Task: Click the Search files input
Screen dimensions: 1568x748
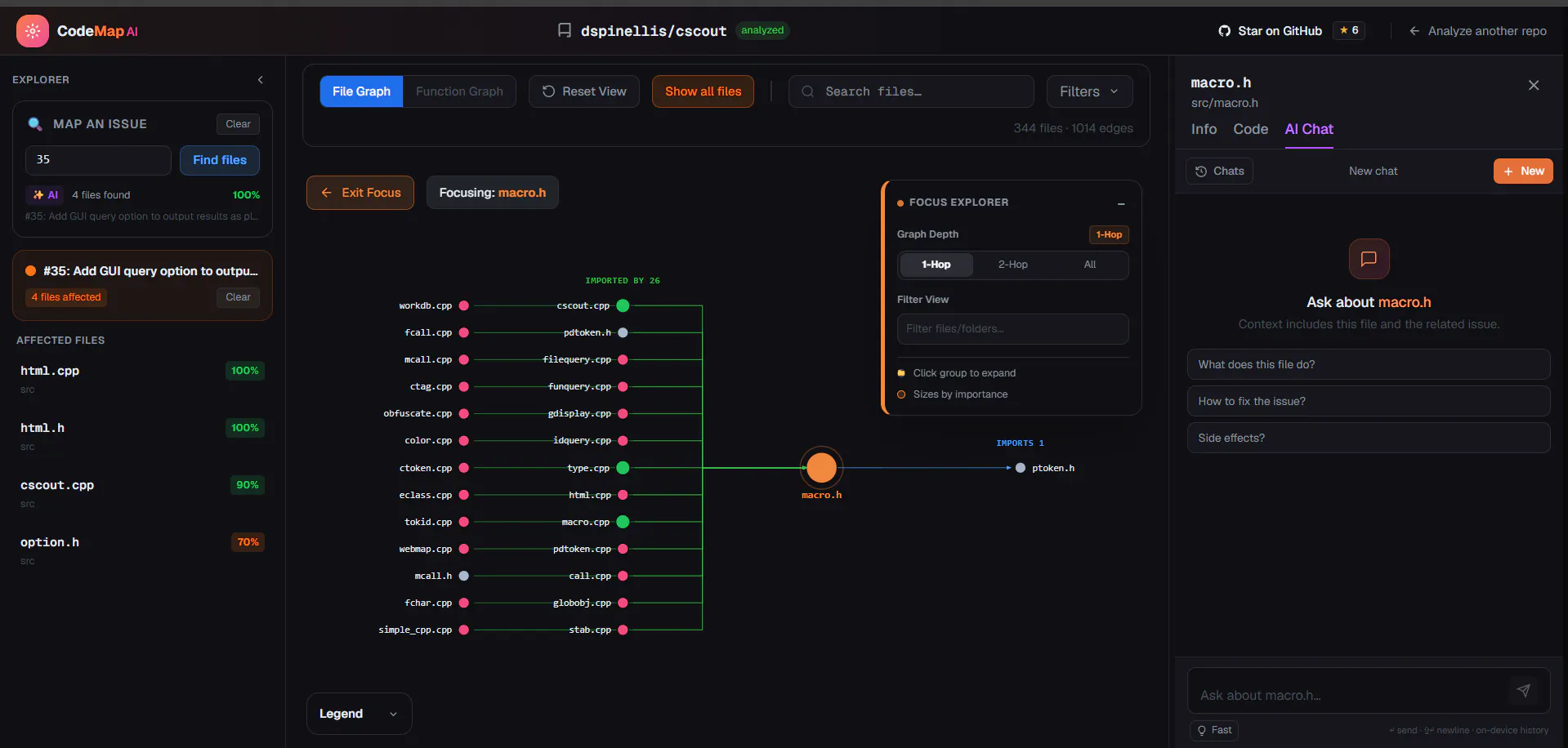Action: coord(911,91)
